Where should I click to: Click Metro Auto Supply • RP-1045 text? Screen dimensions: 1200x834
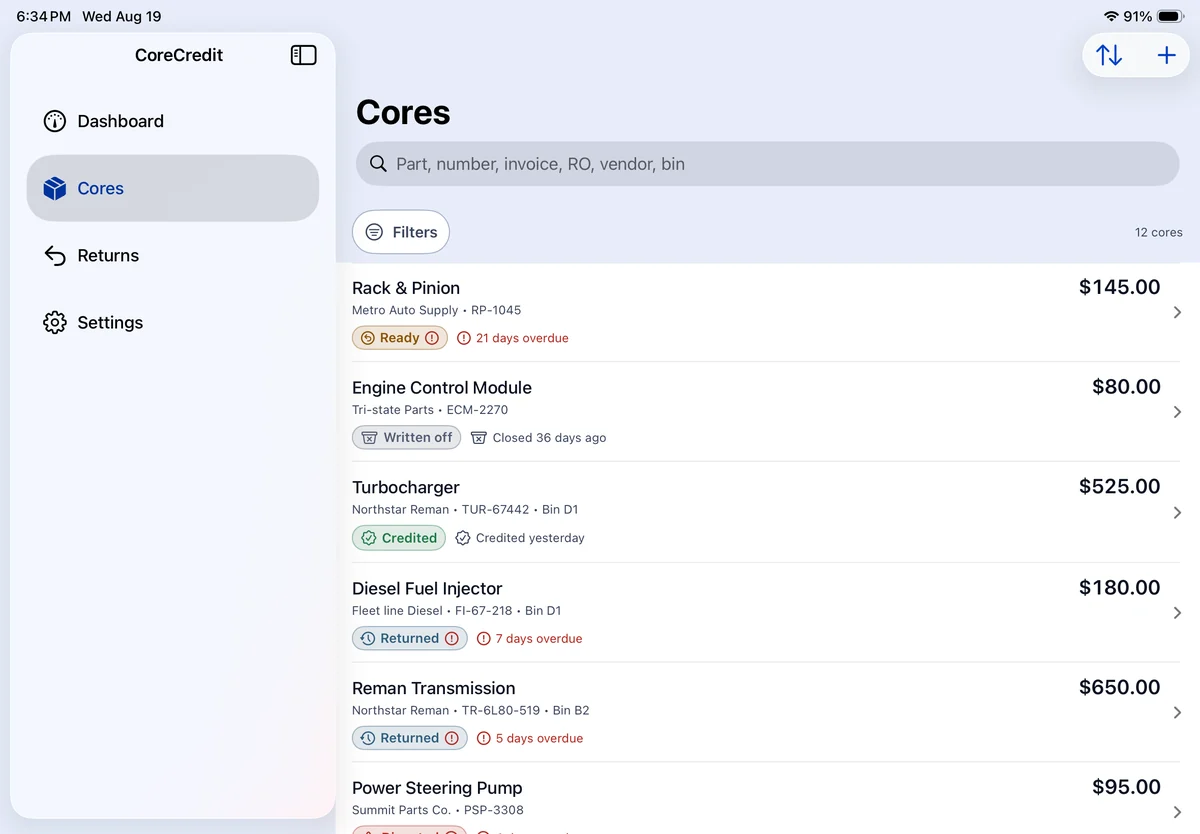[437, 310]
